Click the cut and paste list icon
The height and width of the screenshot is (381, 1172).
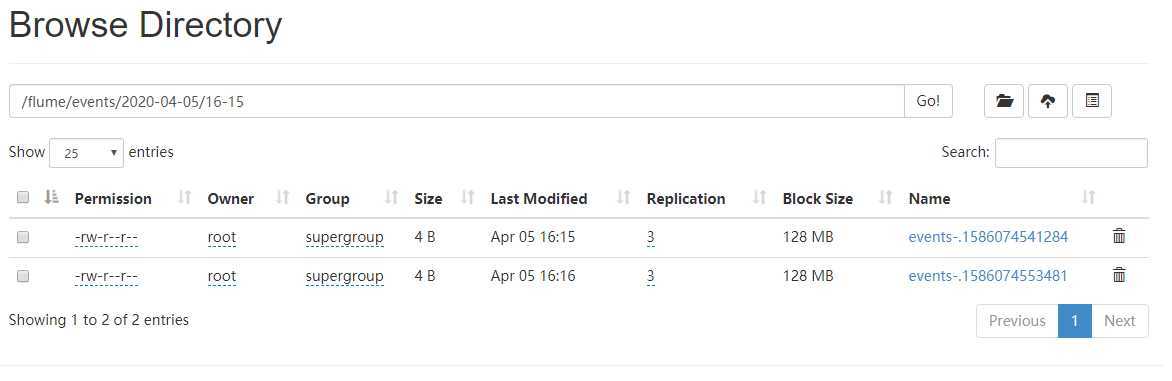pyautogui.click(x=1092, y=101)
